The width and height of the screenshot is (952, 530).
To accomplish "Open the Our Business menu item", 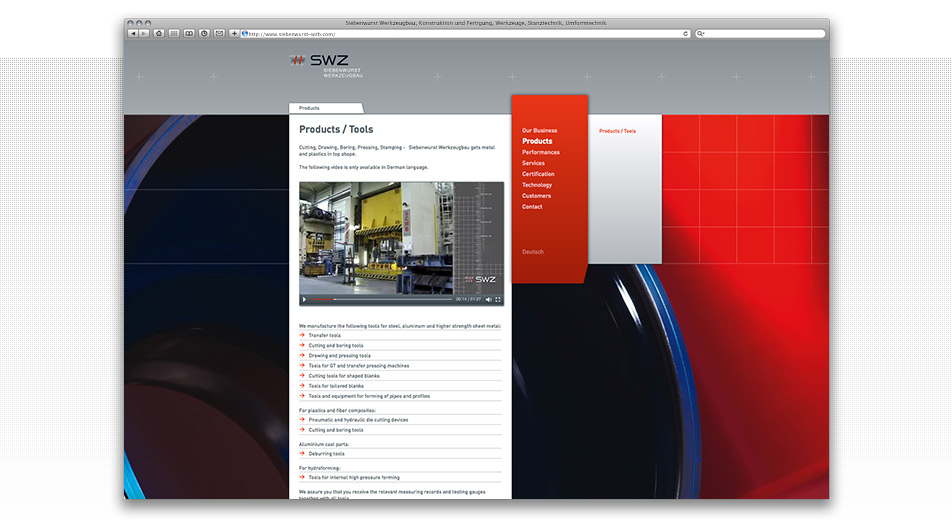I will [539, 131].
